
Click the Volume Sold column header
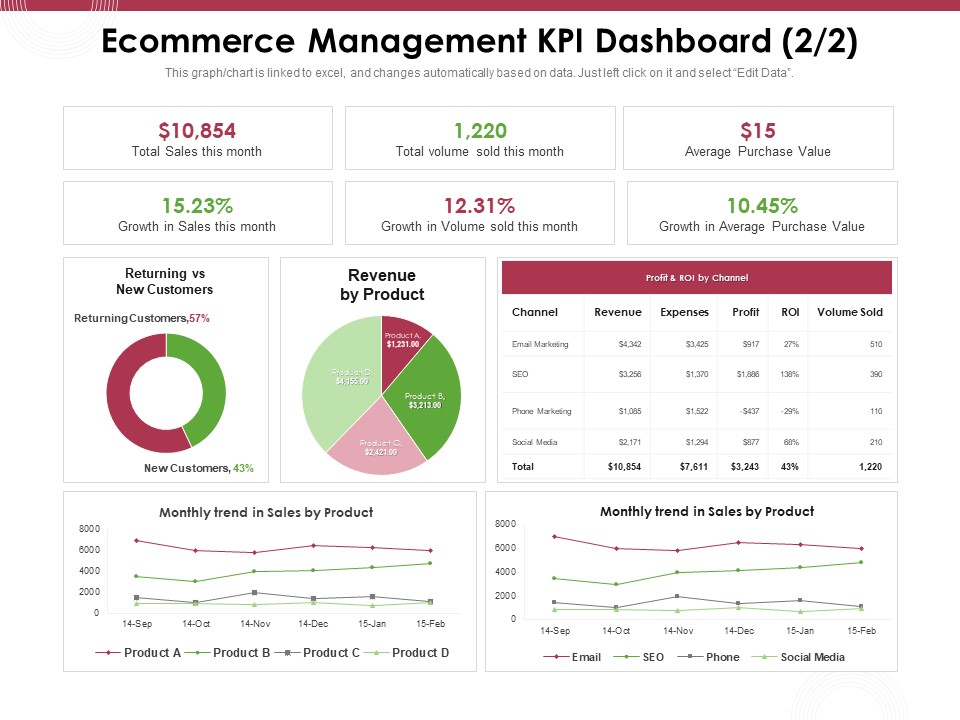click(850, 312)
